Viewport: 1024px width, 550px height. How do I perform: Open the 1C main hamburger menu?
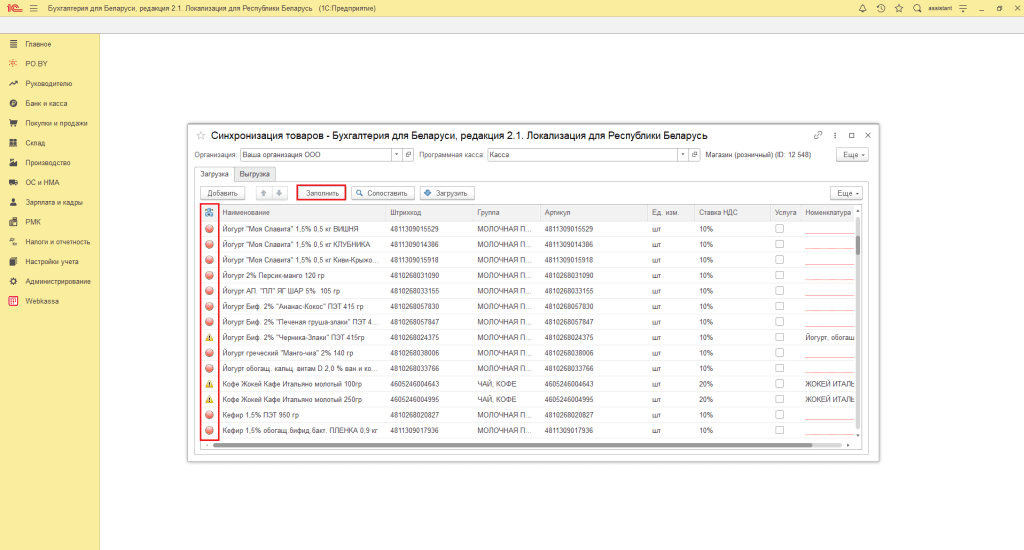tap(33, 8)
